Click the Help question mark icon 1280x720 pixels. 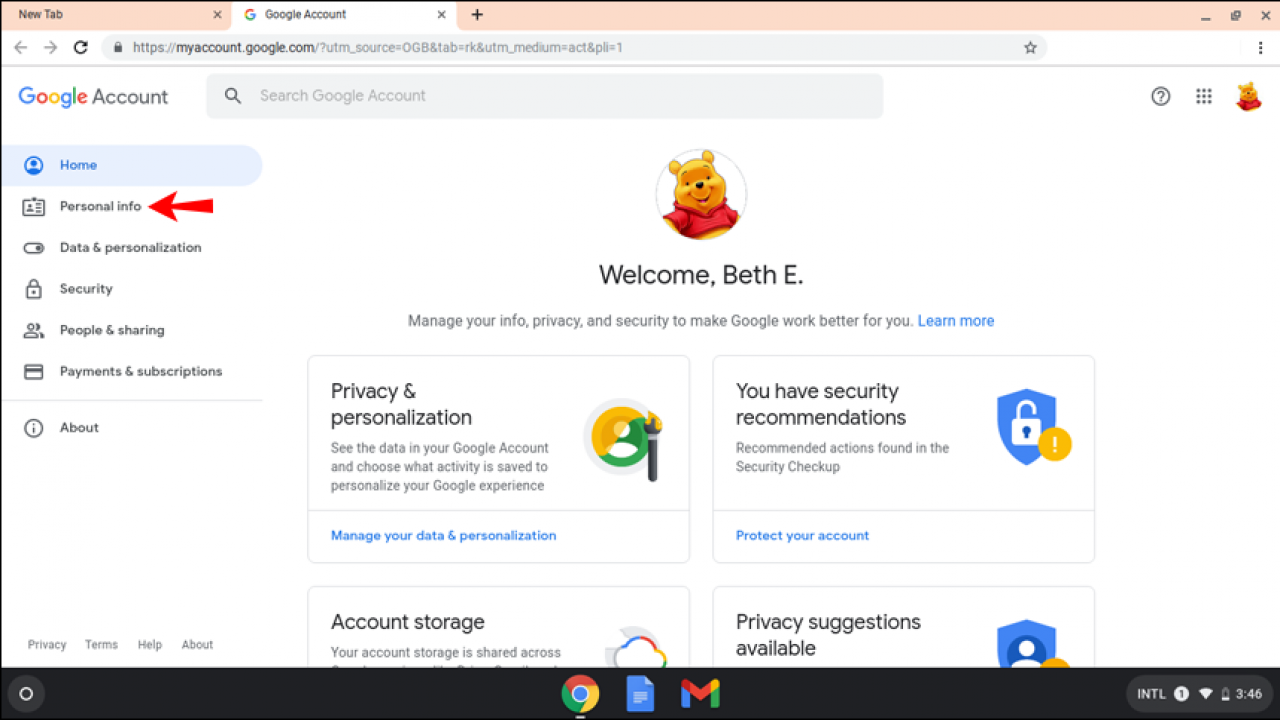pos(1160,96)
